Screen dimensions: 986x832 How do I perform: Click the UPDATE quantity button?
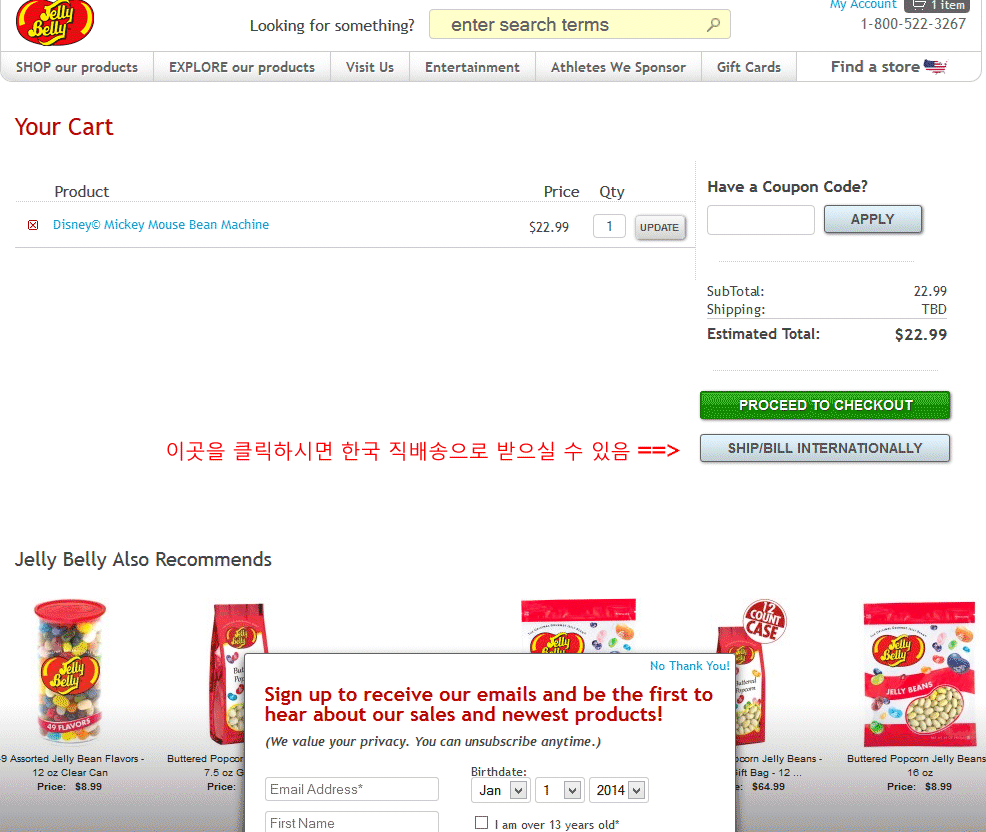(660, 228)
